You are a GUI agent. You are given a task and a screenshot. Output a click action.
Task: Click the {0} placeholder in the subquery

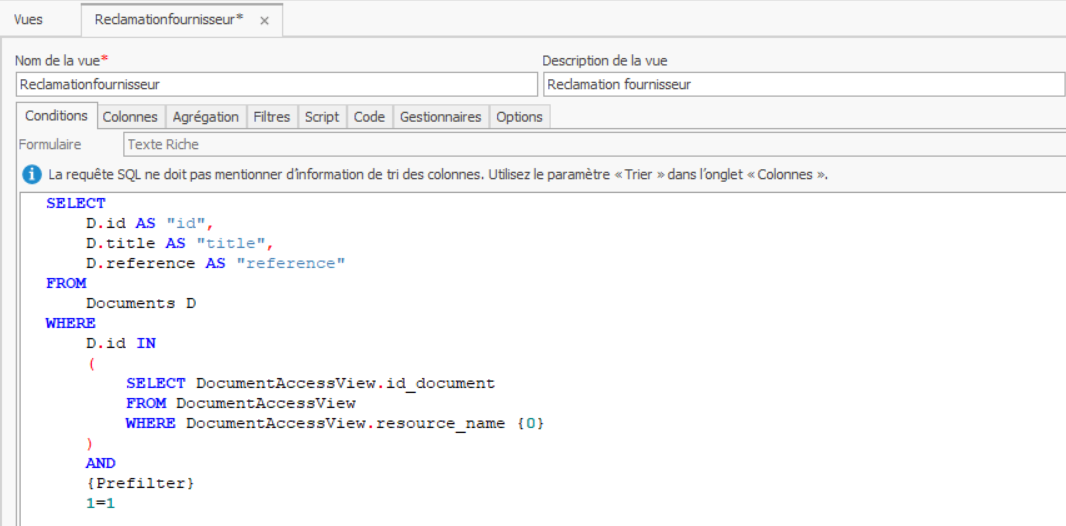point(531,423)
